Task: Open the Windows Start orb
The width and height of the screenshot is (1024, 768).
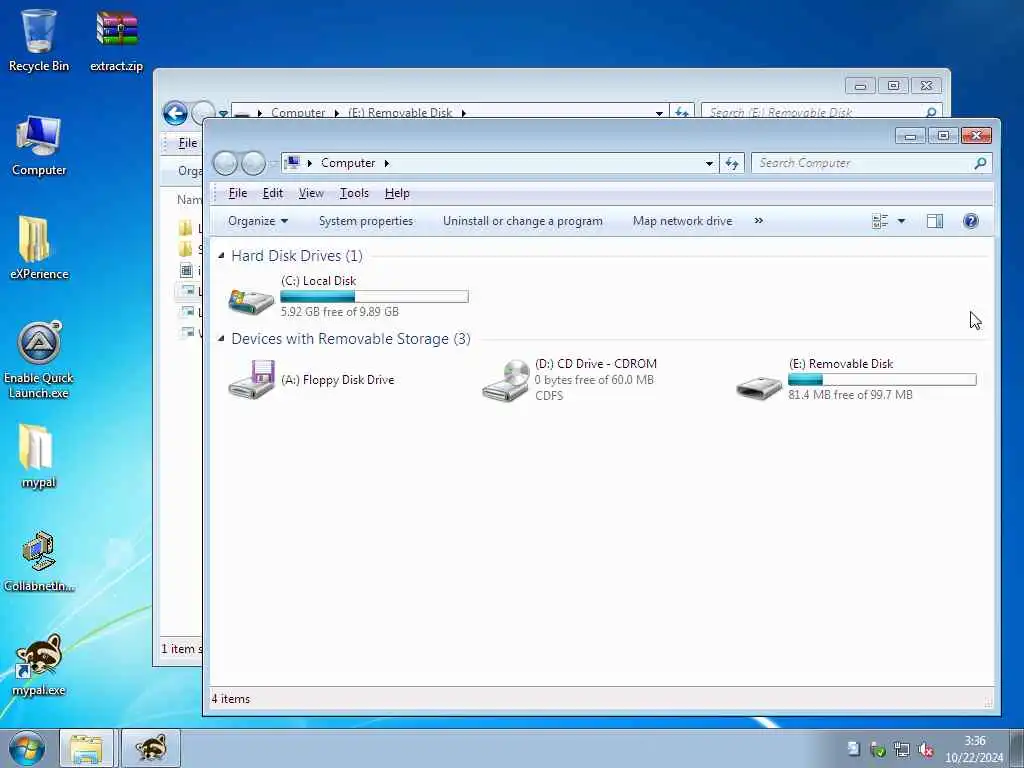Action: [26, 748]
